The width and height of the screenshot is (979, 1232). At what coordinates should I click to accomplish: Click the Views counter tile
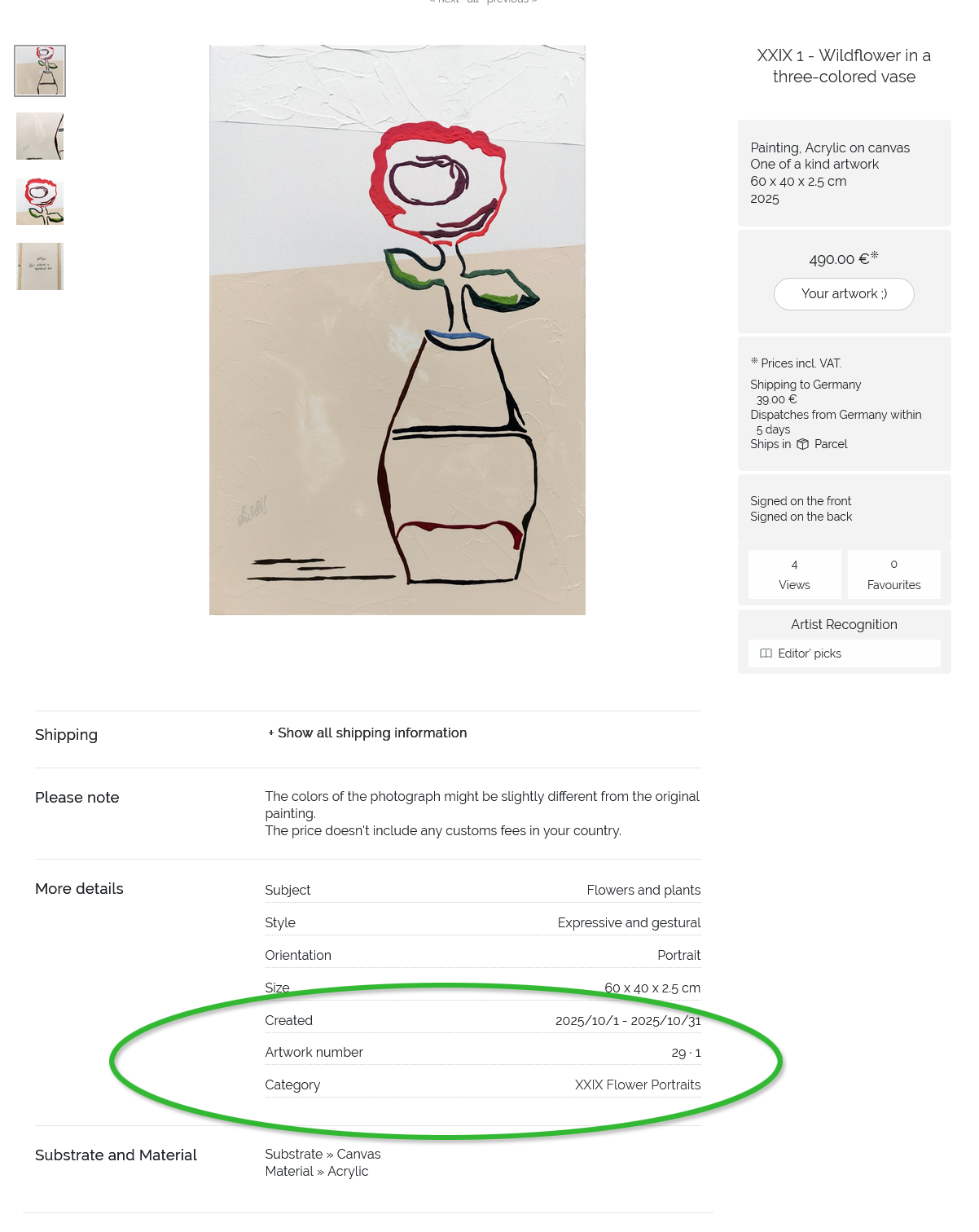[x=794, y=574]
